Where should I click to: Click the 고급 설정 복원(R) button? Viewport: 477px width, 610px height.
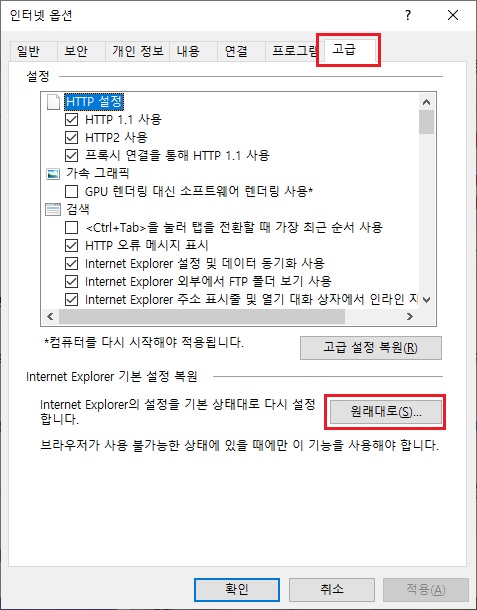[x=371, y=348]
